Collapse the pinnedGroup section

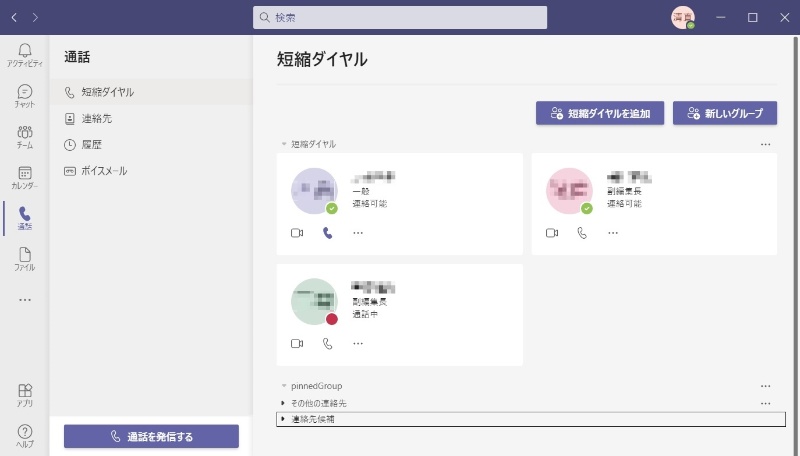(x=284, y=385)
